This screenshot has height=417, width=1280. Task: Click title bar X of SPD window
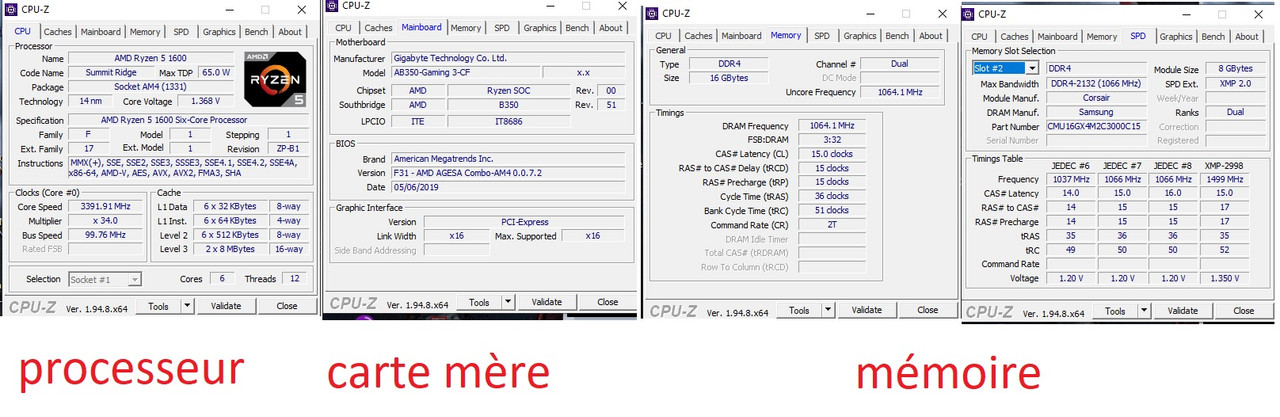[x=1258, y=14]
